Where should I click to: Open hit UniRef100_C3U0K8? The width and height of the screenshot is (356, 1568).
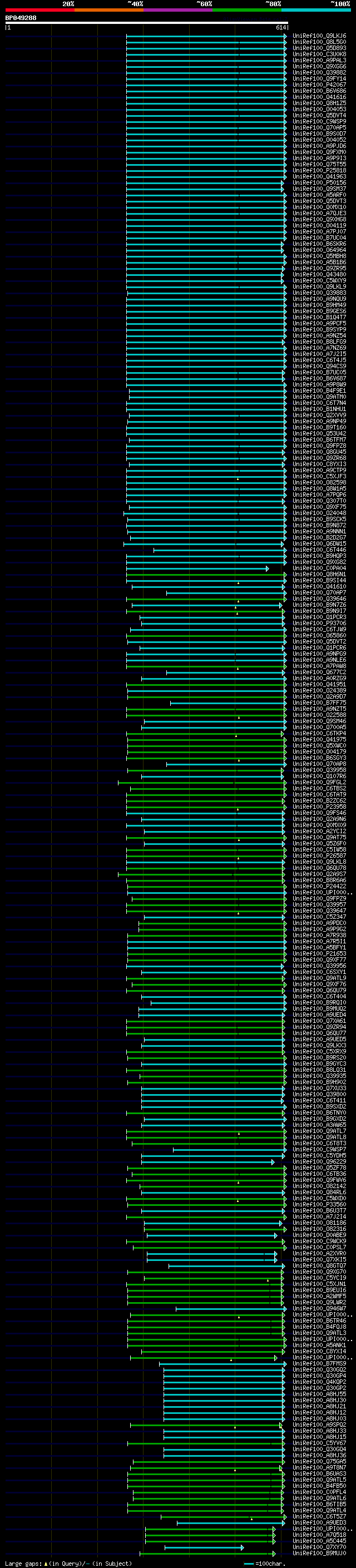tap(319, 55)
